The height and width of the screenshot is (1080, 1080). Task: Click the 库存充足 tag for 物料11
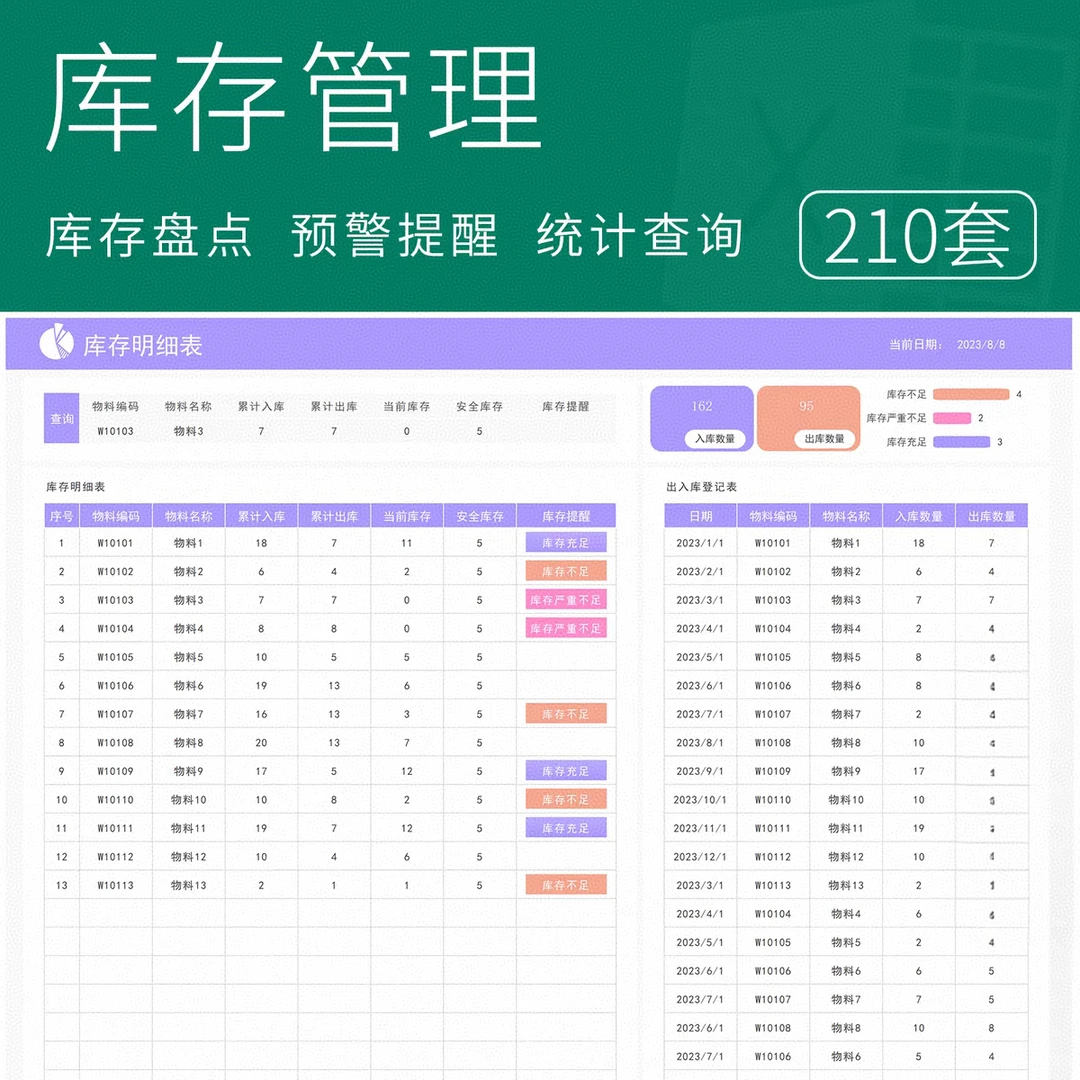[566, 828]
